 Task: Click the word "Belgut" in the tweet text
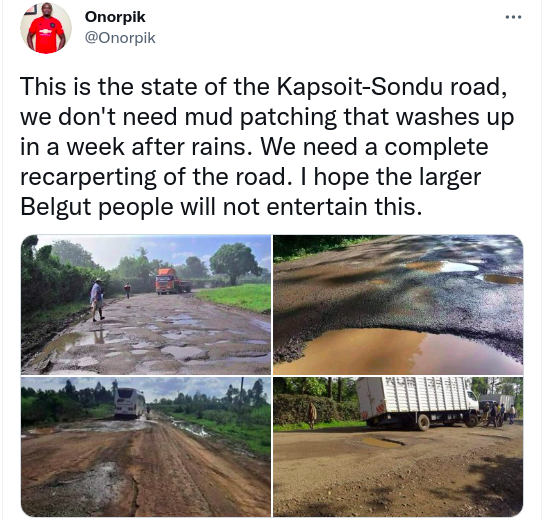pos(56,207)
